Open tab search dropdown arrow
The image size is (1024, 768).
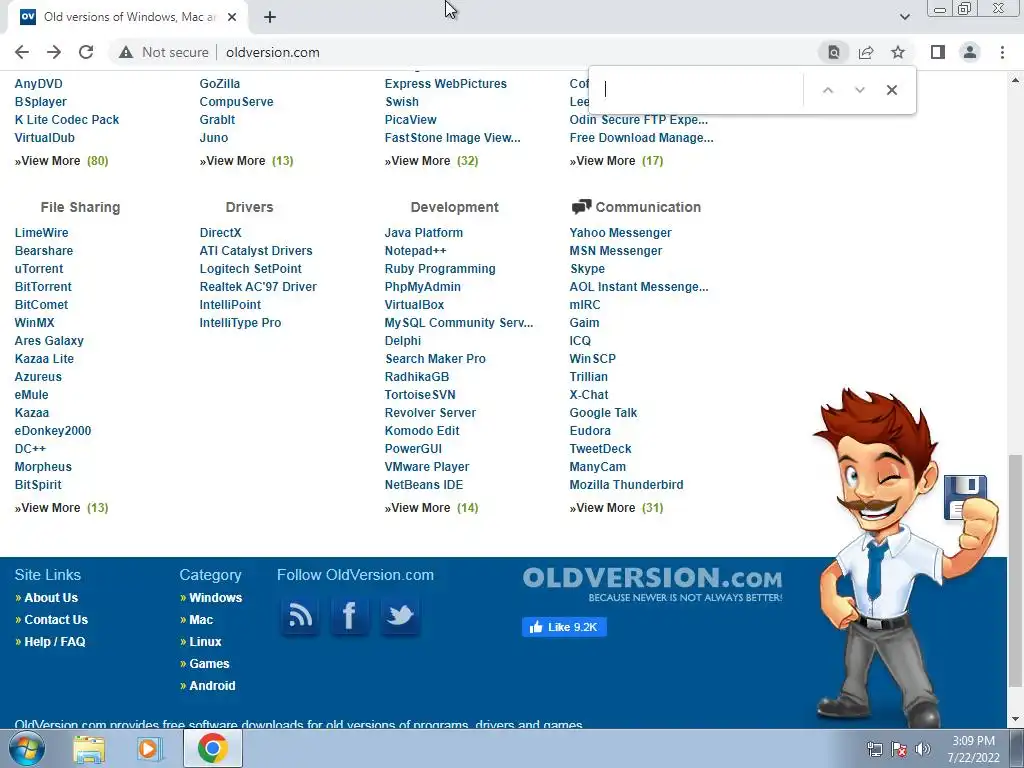tap(904, 17)
